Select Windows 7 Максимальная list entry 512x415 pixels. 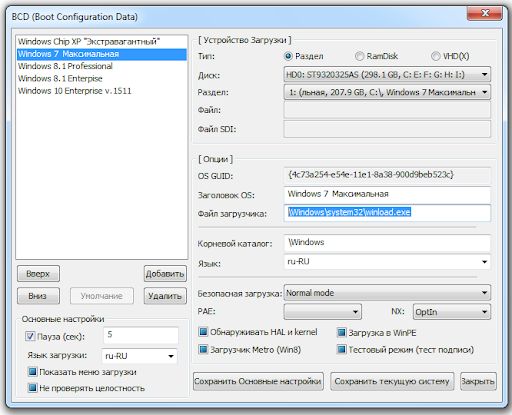tap(102, 54)
